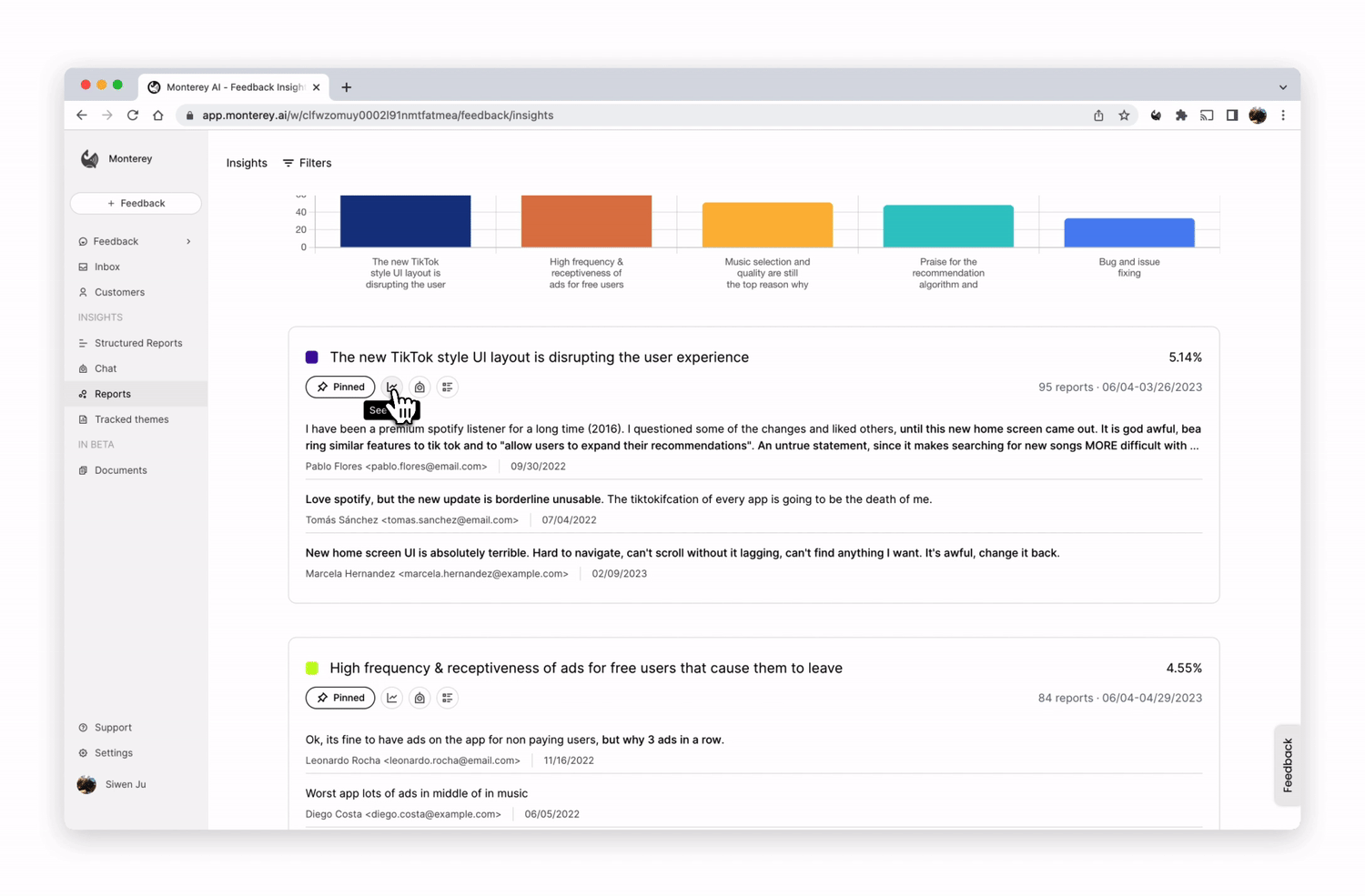
Task: Click the Inbox tray icon
Action: [x=83, y=267]
